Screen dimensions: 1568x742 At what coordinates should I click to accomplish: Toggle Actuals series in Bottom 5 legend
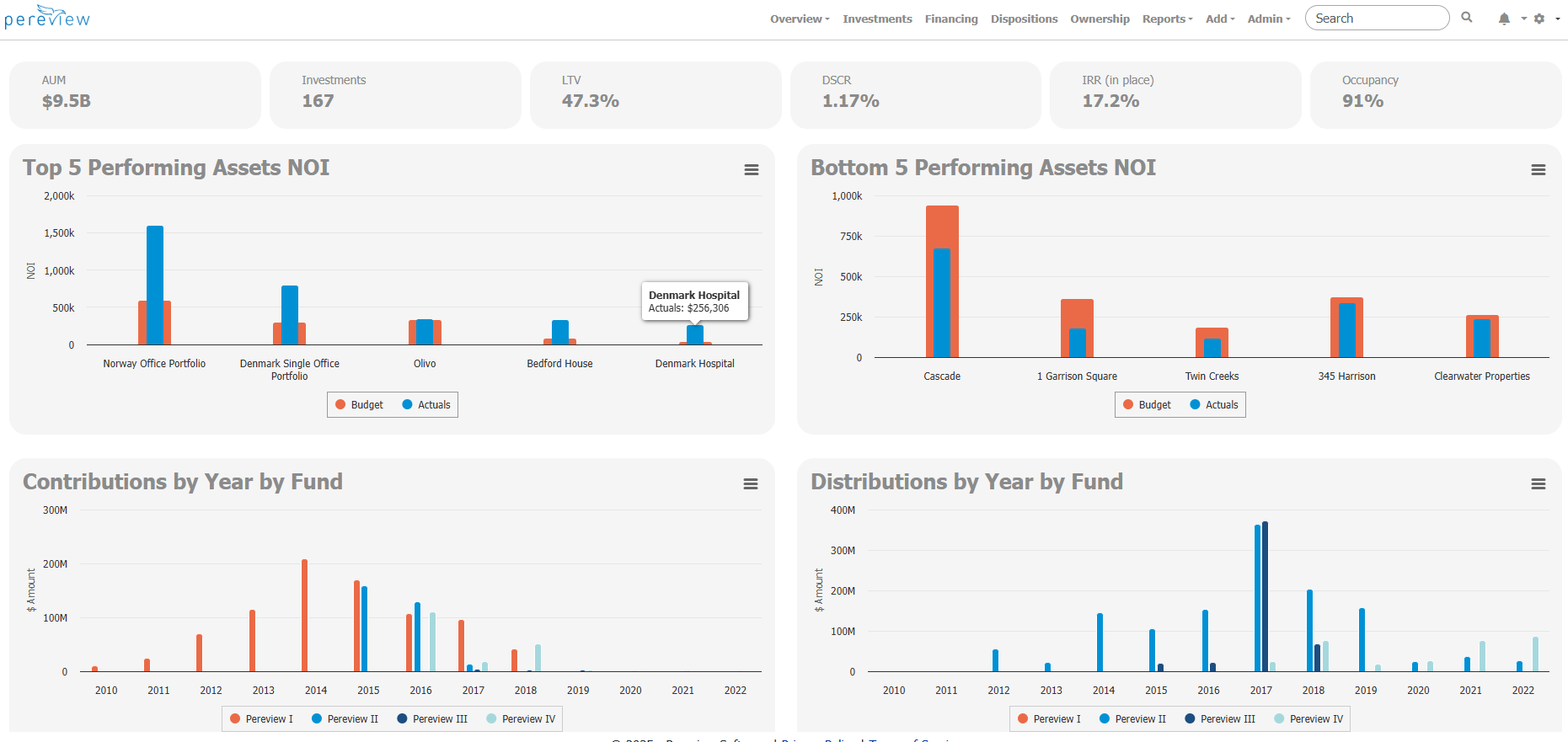[1214, 405]
